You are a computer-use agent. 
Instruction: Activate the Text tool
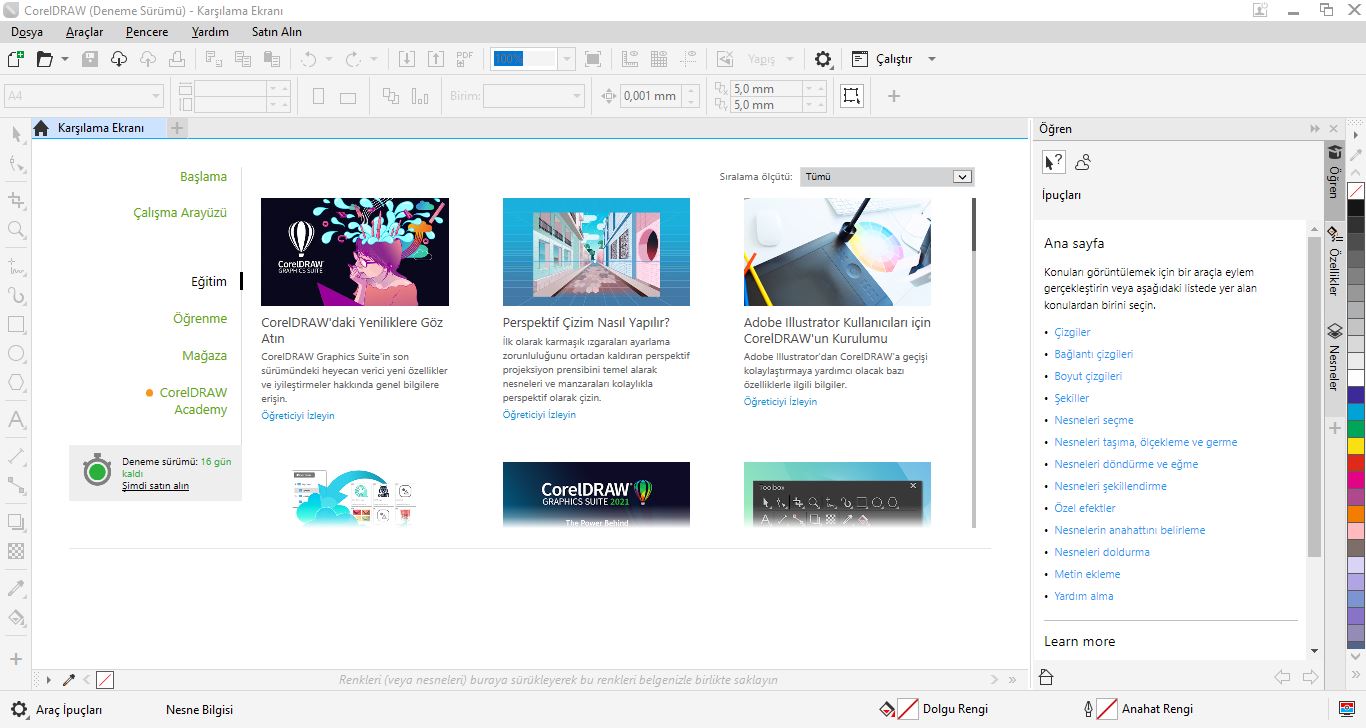pos(16,419)
